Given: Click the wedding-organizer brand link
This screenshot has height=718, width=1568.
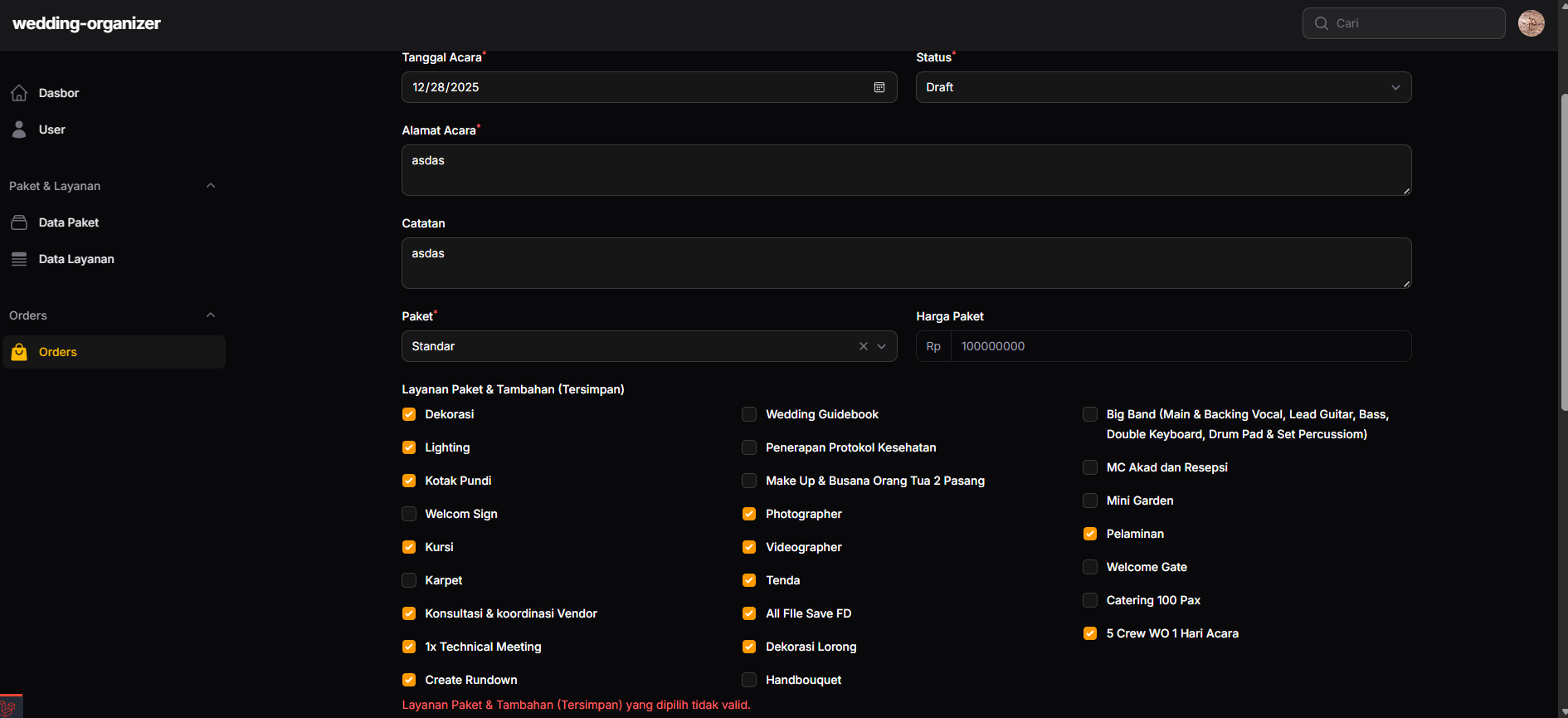Looking at the screenshot, I should point(86,23).
